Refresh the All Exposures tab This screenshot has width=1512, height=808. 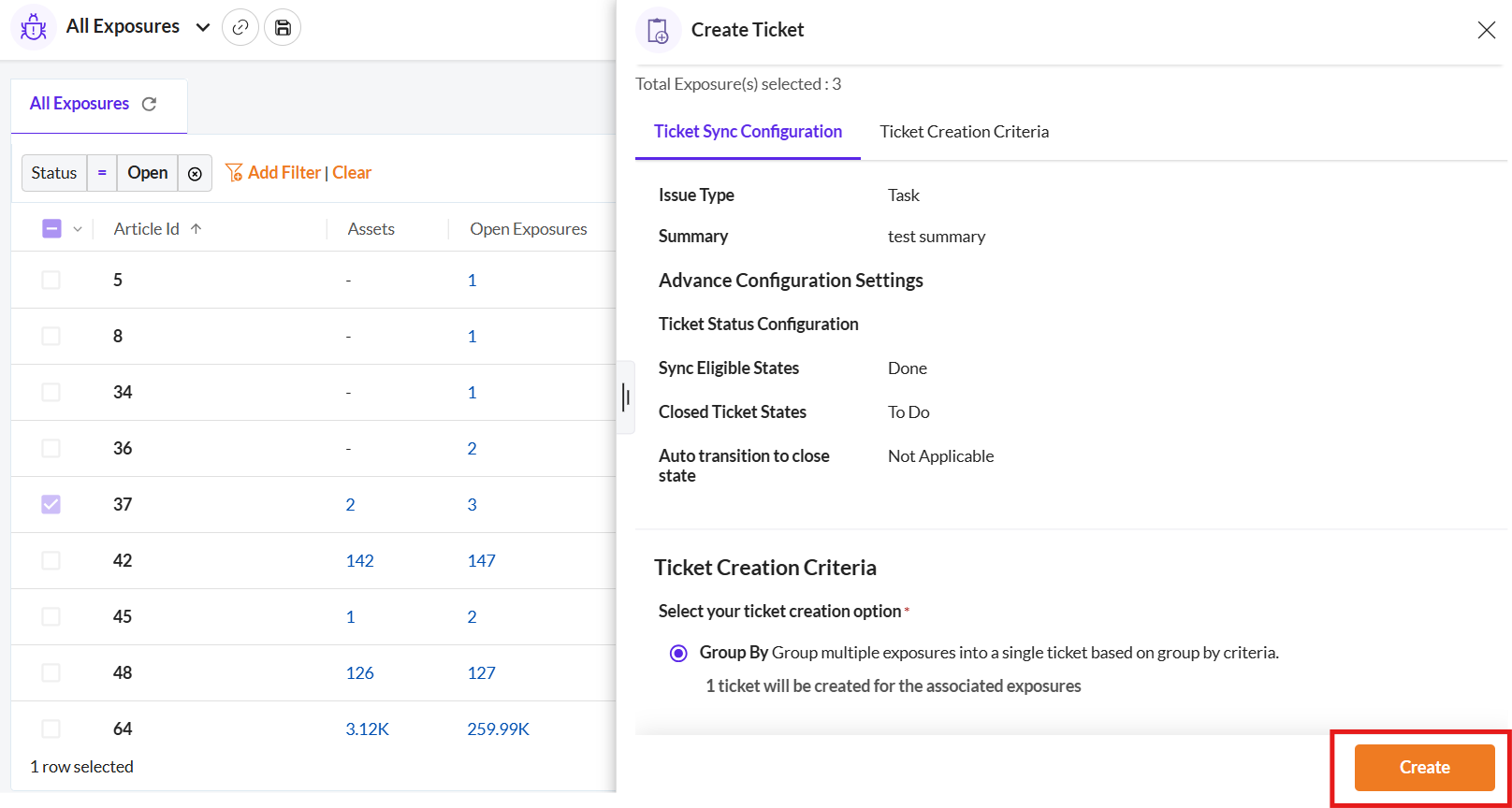(149, 104)
